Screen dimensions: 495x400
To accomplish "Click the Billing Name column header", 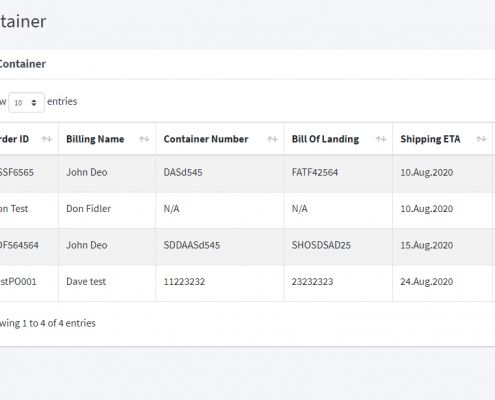I will point(107,139).
